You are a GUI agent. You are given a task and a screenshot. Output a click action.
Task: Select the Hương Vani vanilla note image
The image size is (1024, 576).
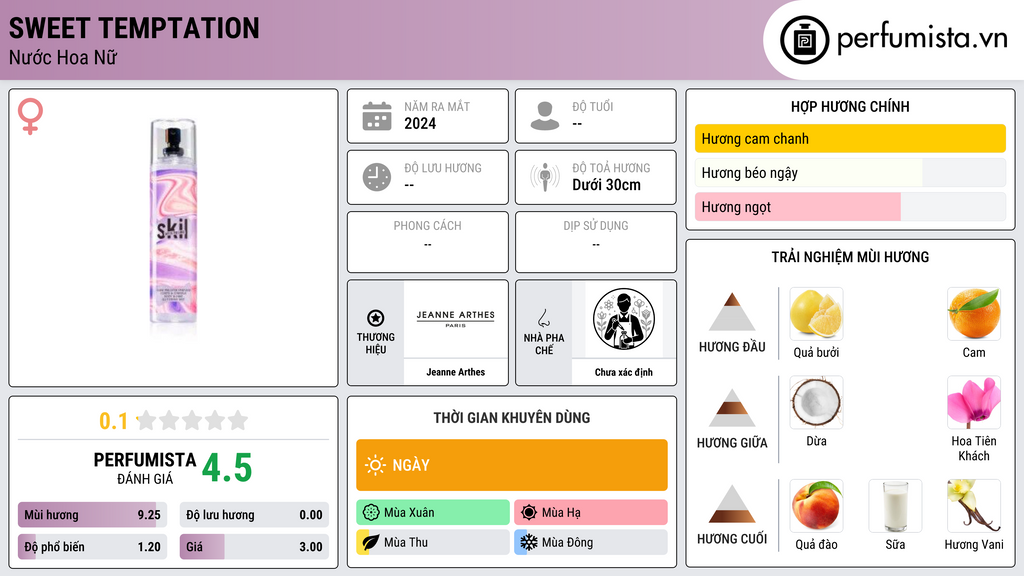[974, 506]
